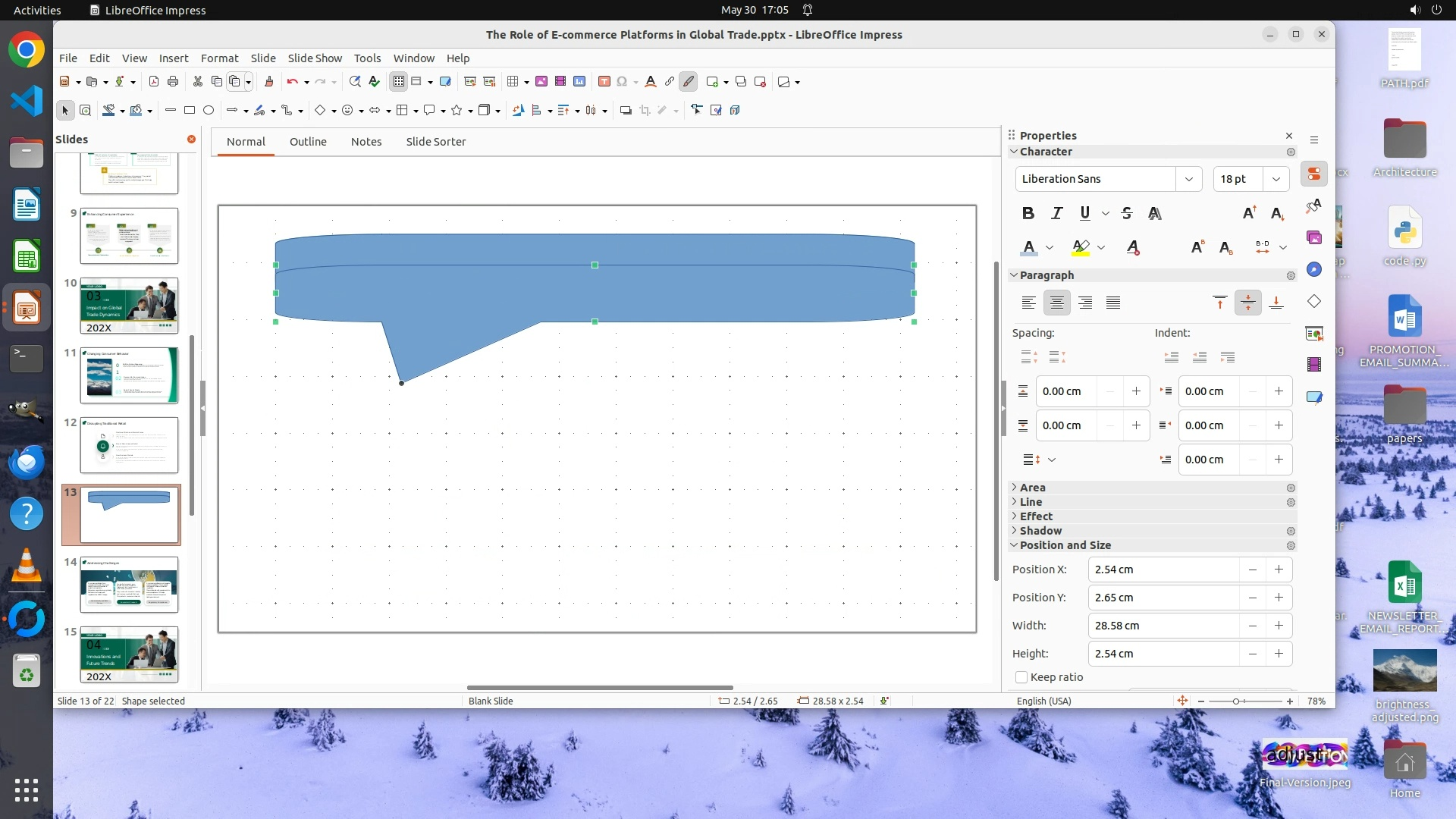
Task: Increase the Width value with plus
Action: coord(1279,626)
